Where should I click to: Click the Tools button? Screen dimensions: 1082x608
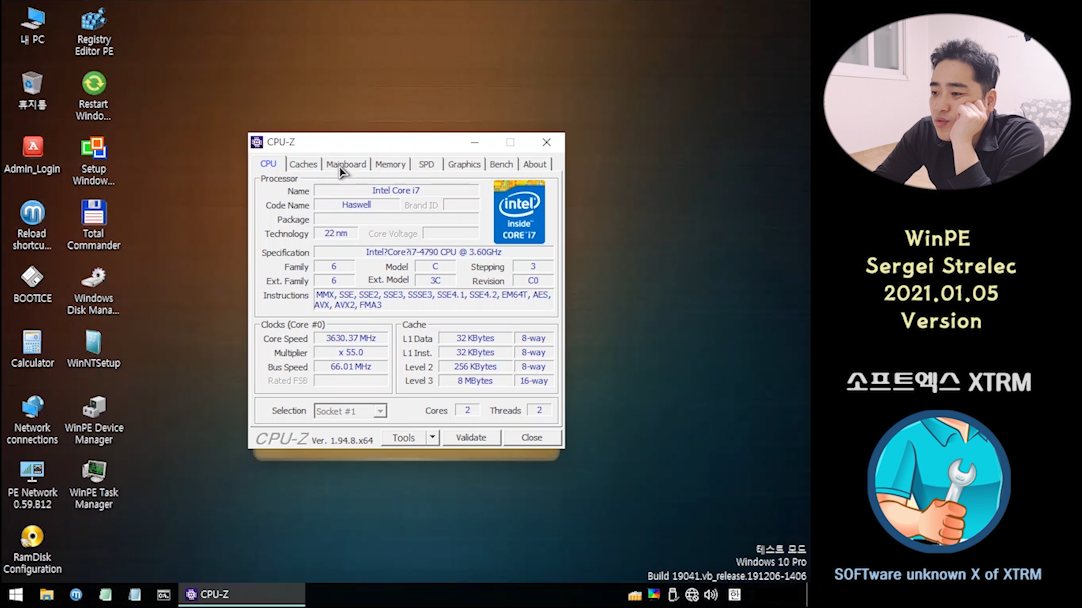coord(404,438)
